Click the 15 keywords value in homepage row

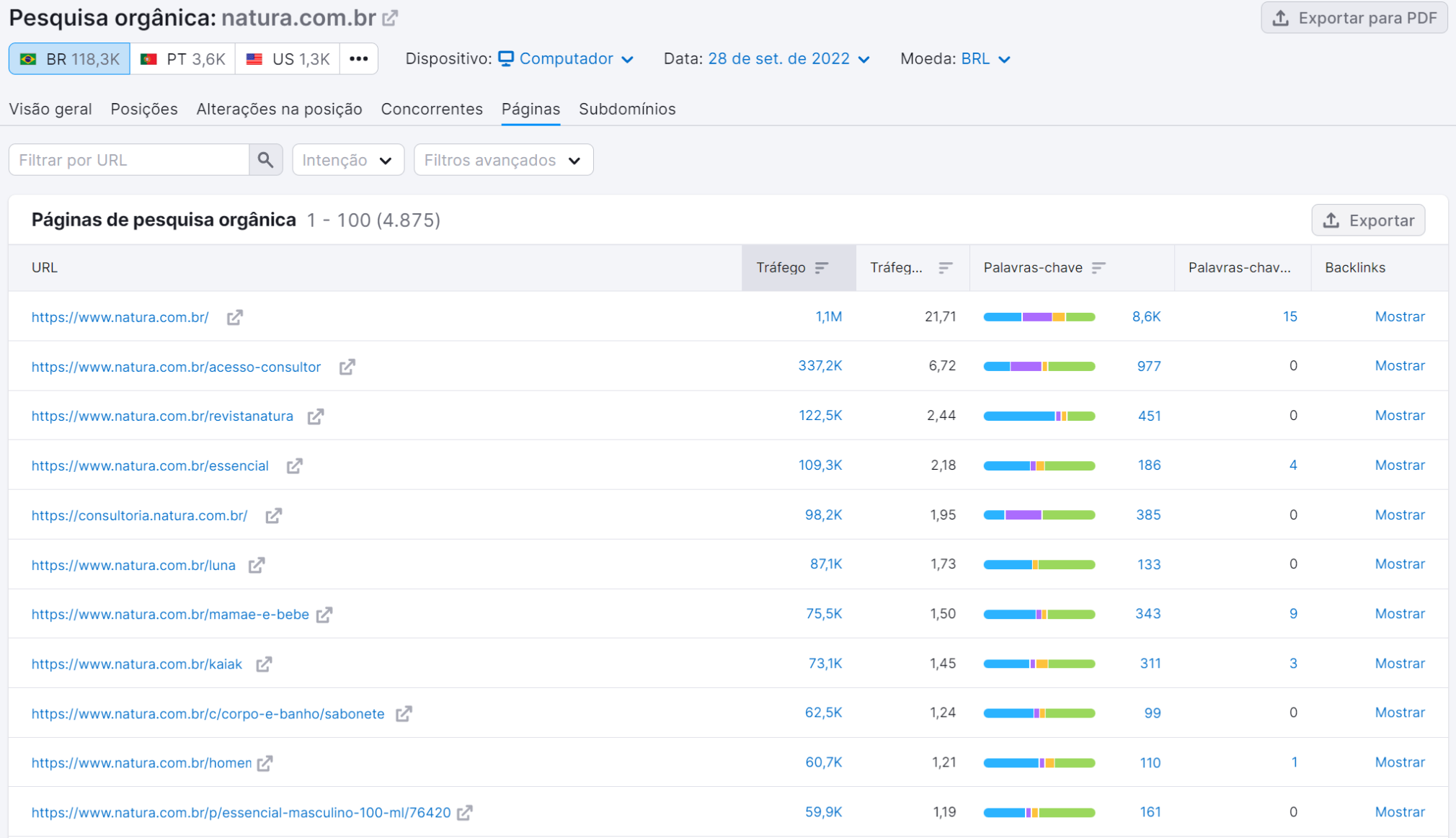[1289, 317]
